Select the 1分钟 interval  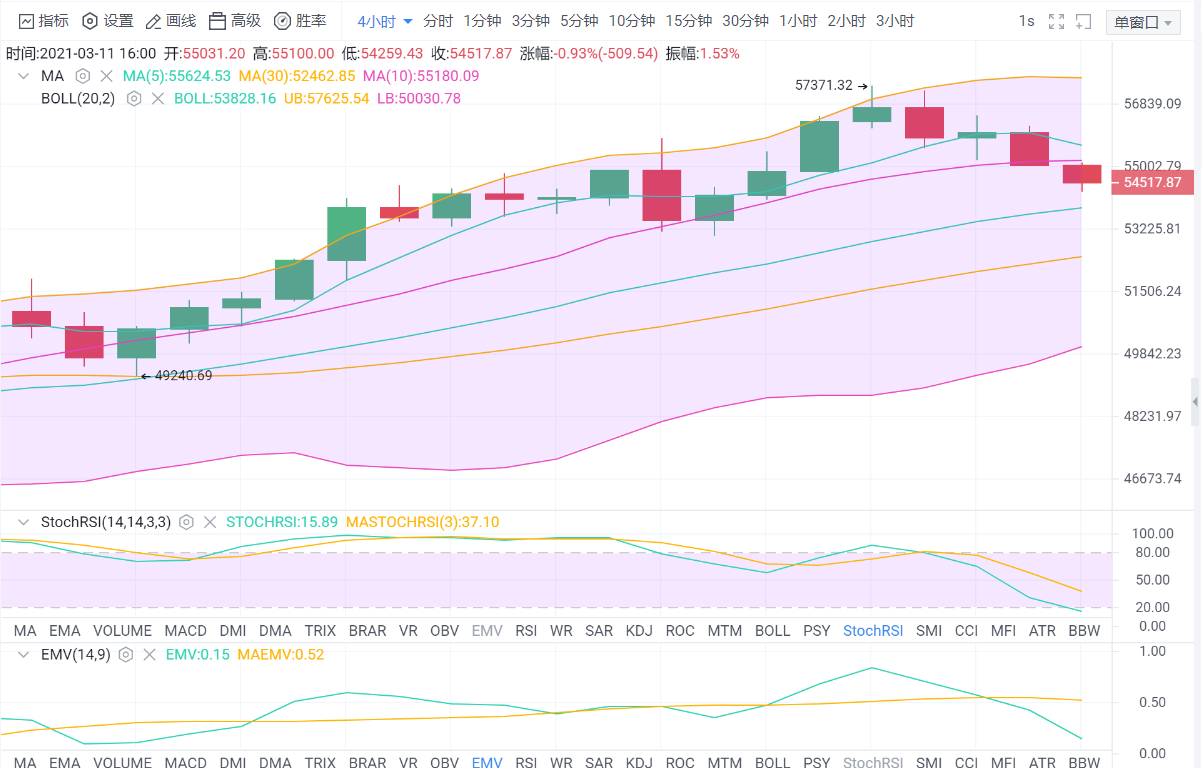[x=482, y=21]
